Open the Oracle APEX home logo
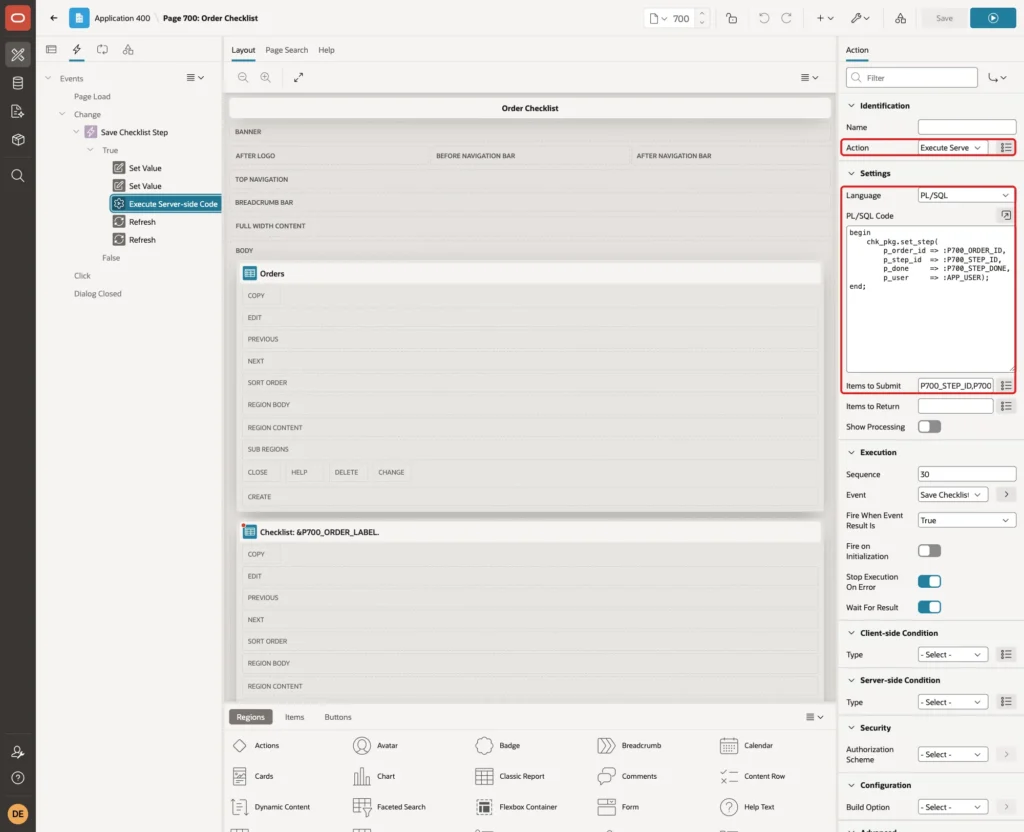This screenshot has height=832, width=1024. click(18, 18)
